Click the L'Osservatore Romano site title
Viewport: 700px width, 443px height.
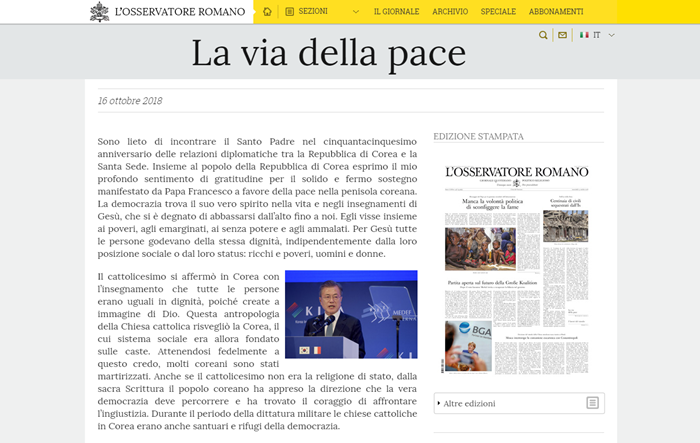point(180,12)
